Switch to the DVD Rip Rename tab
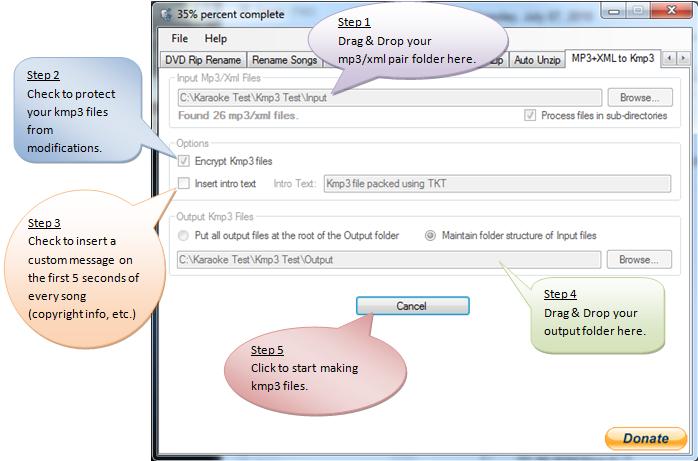 click(203, 60)
